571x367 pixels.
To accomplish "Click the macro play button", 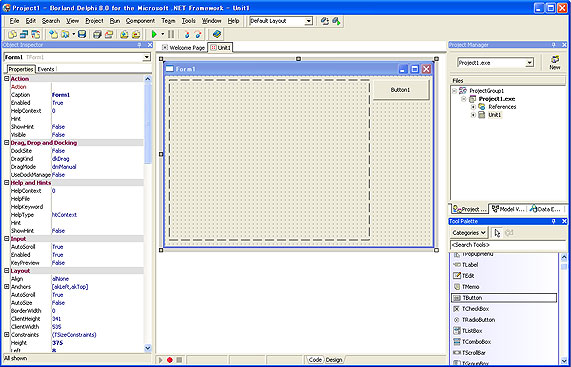I will tap(161, 360).
